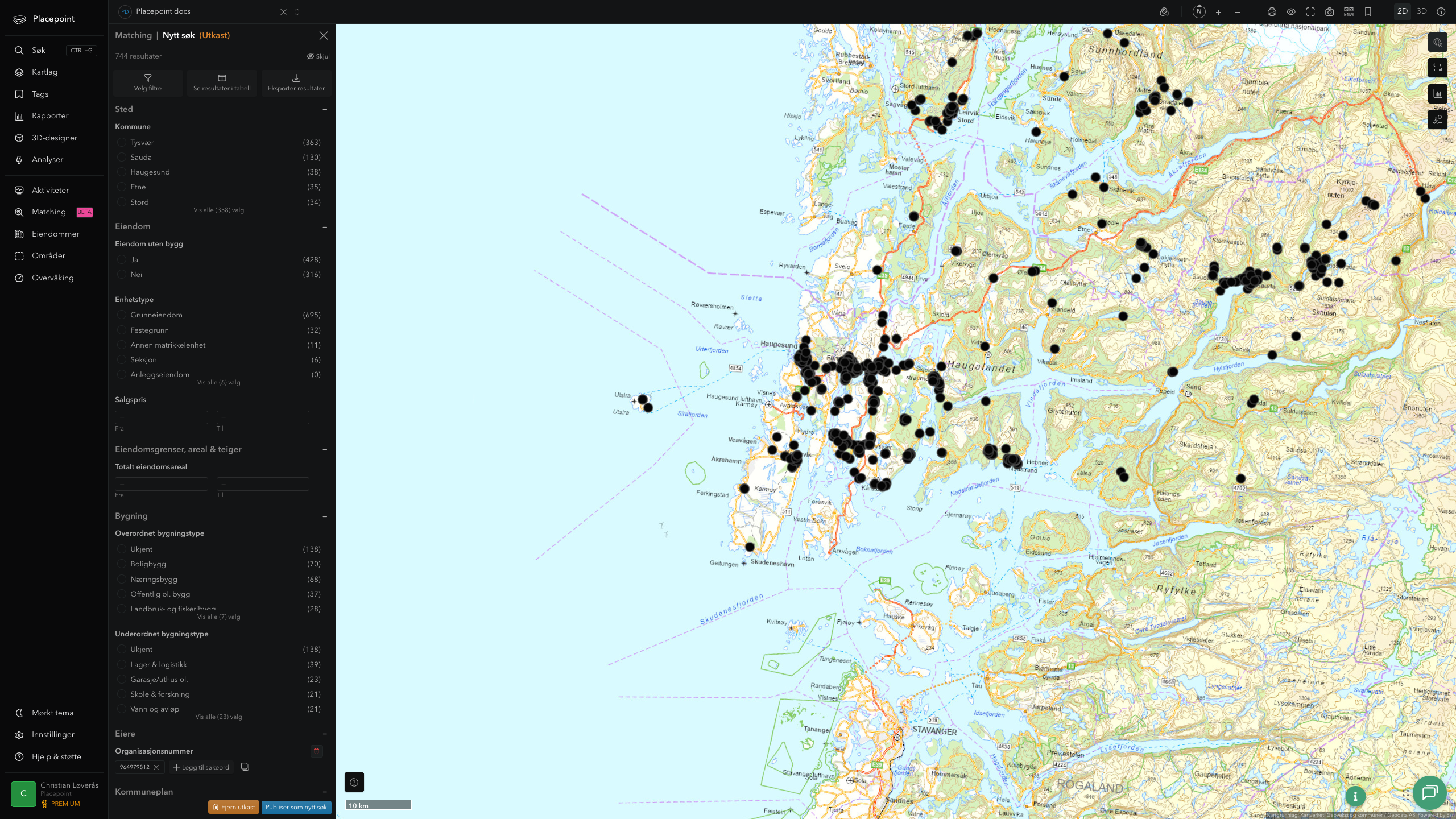This screenshot has height=819, width=1456.
Task: Open Overvåking in the sidebar
Action: coord(53,278)
